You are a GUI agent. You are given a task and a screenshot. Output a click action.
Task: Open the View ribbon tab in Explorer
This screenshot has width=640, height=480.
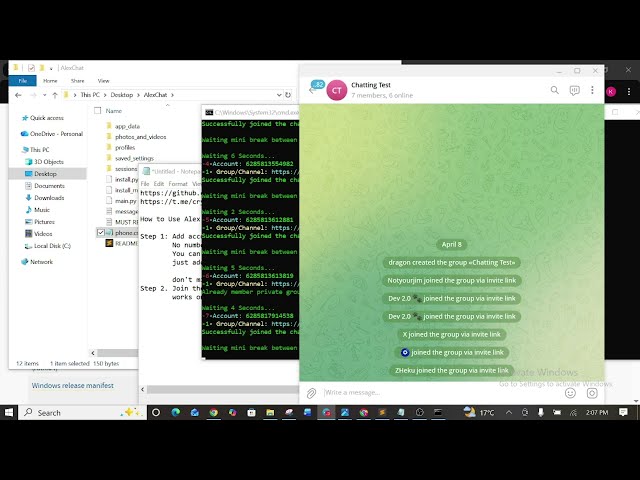pyautogui.click(x=103, y=81)
